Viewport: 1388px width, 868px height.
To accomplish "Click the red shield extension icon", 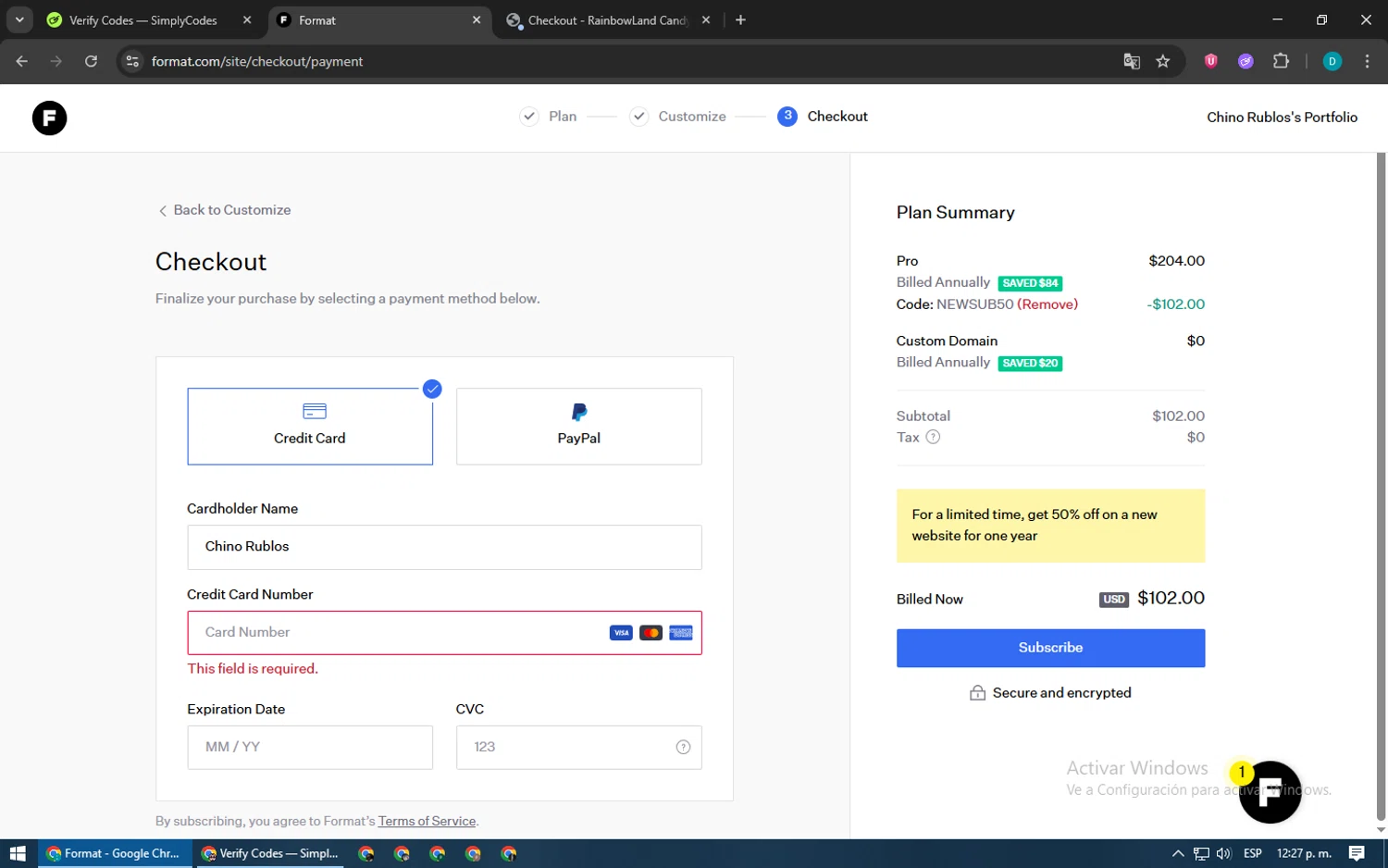I will (1210, 61).
